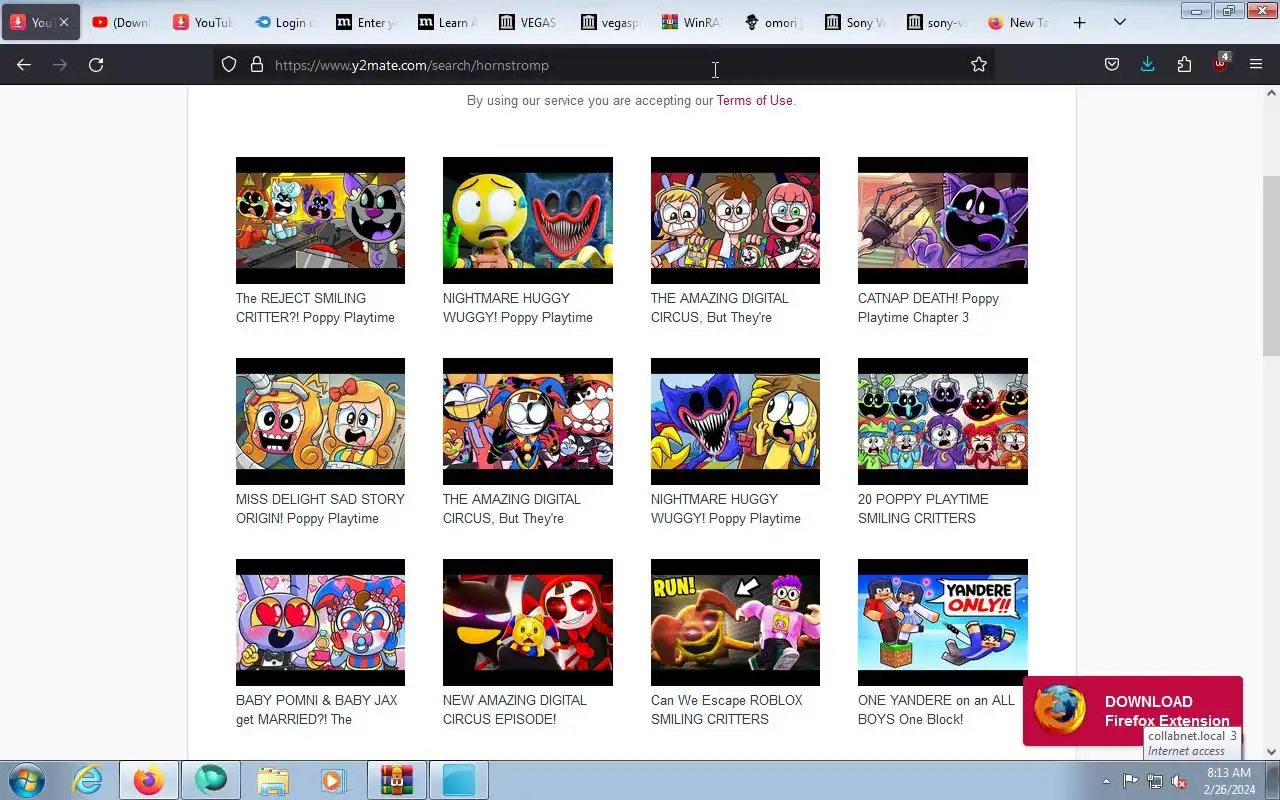Viewport: 1280px width, 800px height.
Task: Open Save to Pocket icon
Action: tap(1112, 65)
